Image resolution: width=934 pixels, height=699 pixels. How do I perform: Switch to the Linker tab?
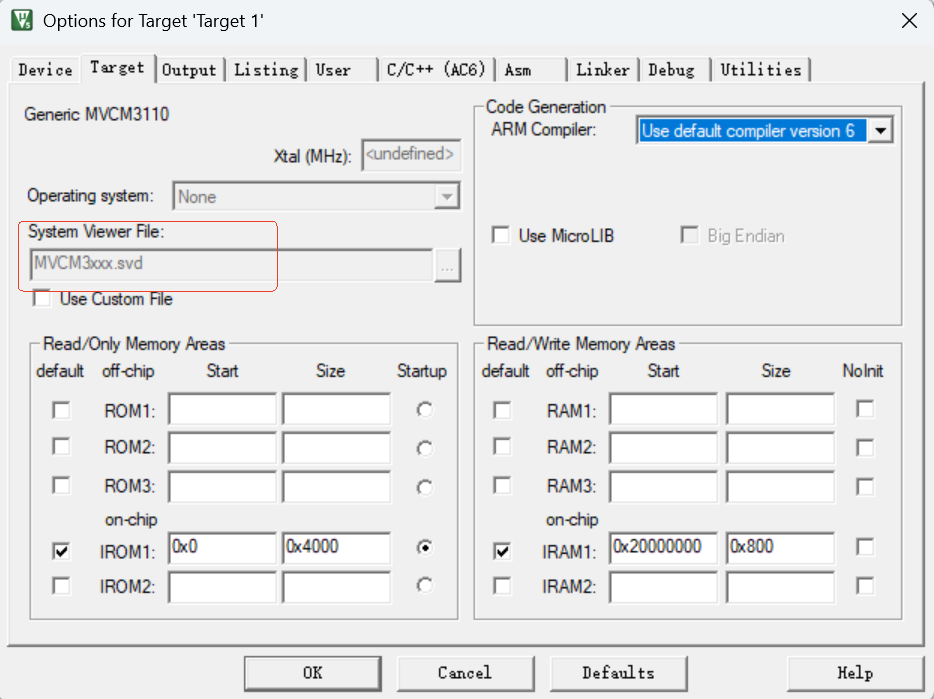pos(603,70)
